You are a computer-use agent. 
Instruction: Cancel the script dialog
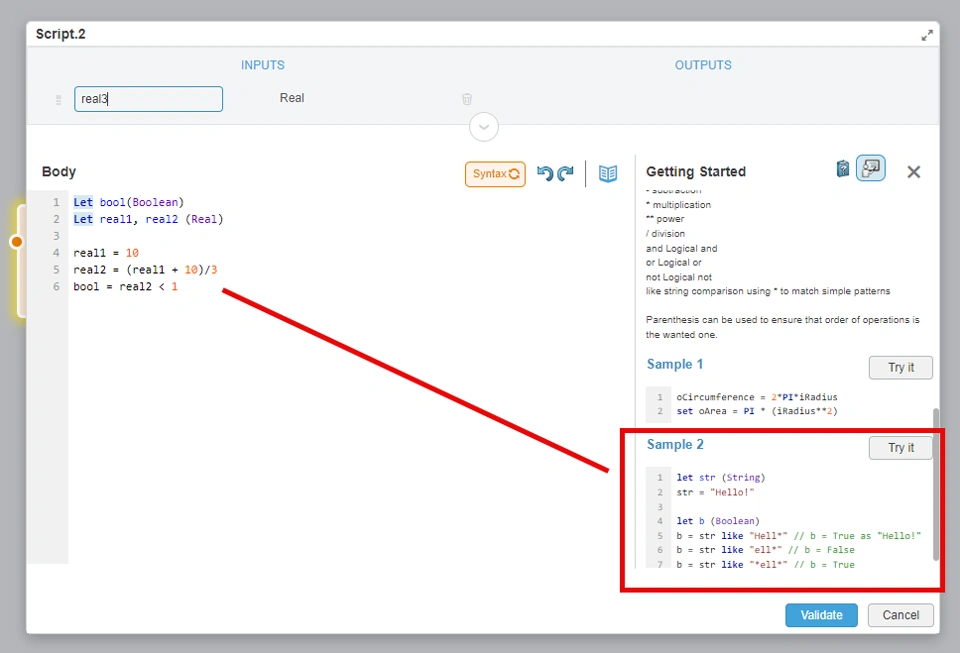pyautogui.click(x=900, y=615)
